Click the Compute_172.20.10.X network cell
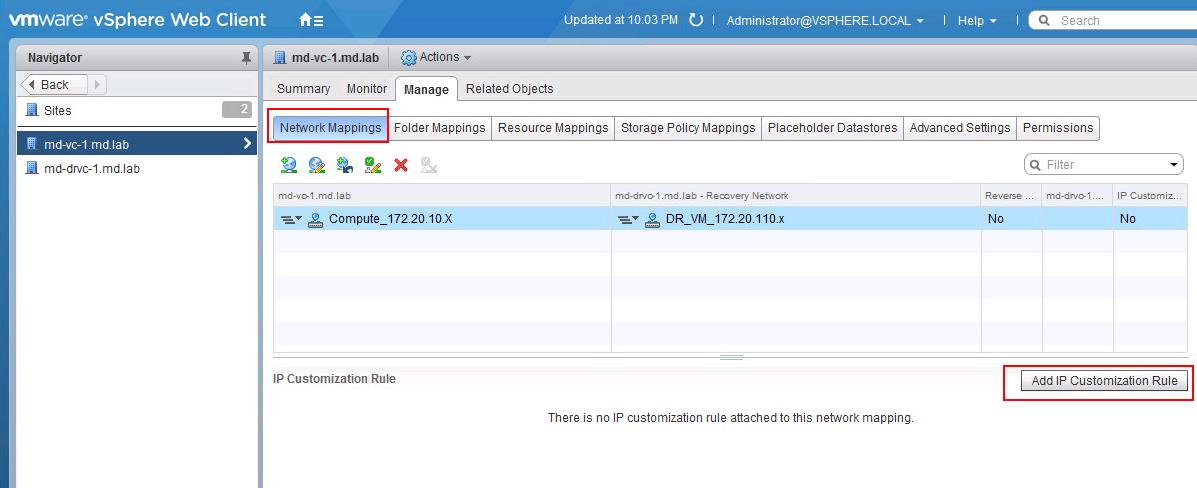The width and height of the screenshot is (1197, 488). pos(442,219)
